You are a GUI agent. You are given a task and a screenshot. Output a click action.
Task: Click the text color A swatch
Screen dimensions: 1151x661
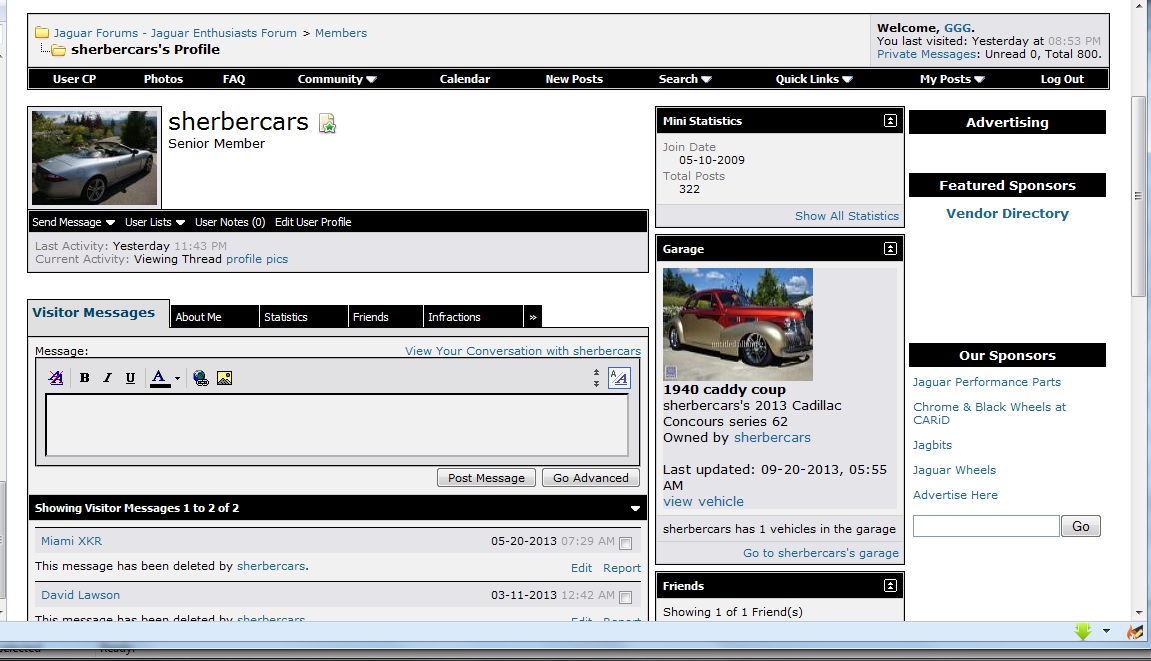159,378
